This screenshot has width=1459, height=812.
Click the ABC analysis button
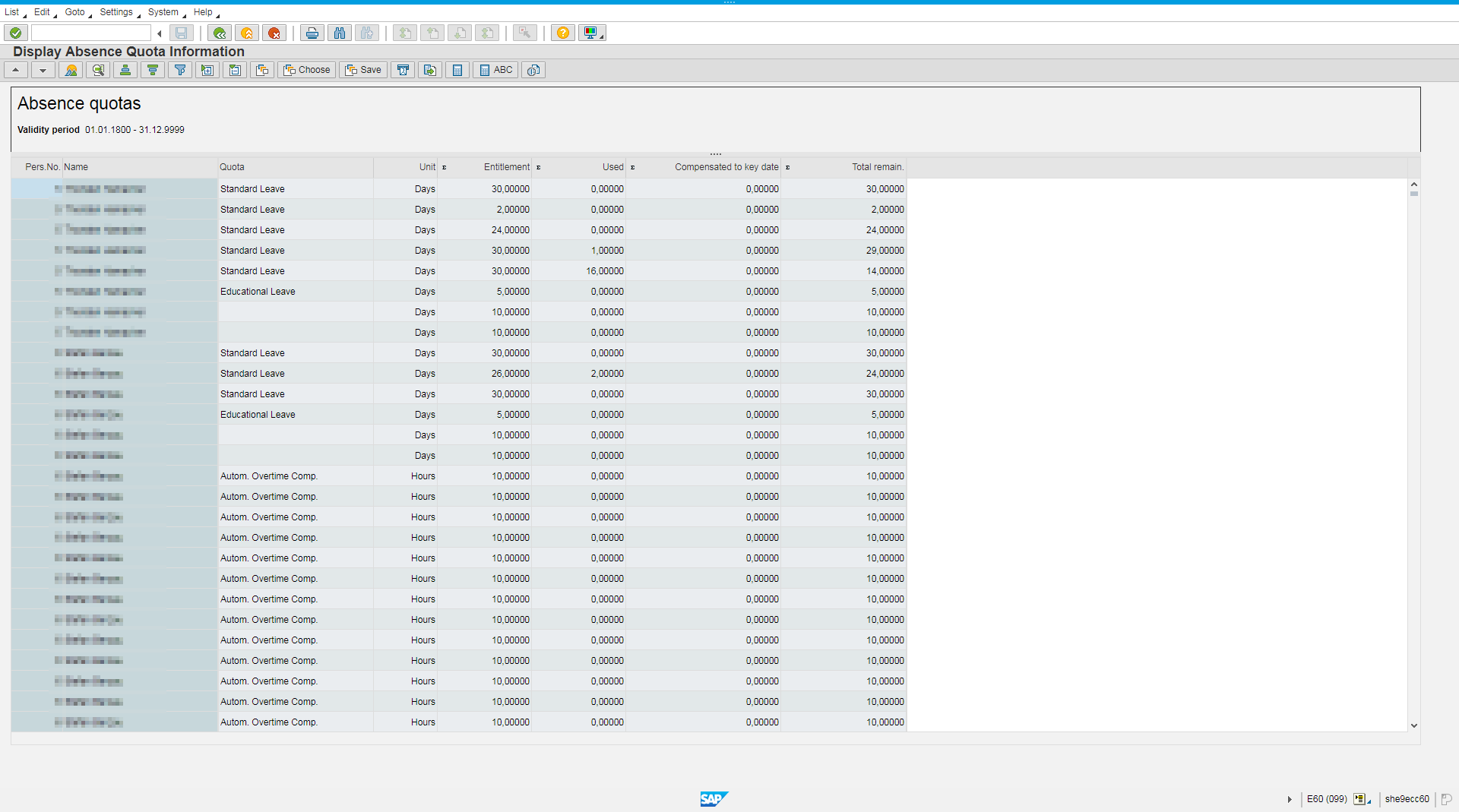click(495, 70)
